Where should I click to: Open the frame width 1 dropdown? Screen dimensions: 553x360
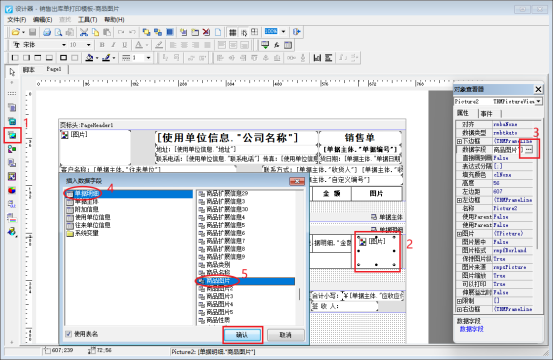(x=148, y=57)
